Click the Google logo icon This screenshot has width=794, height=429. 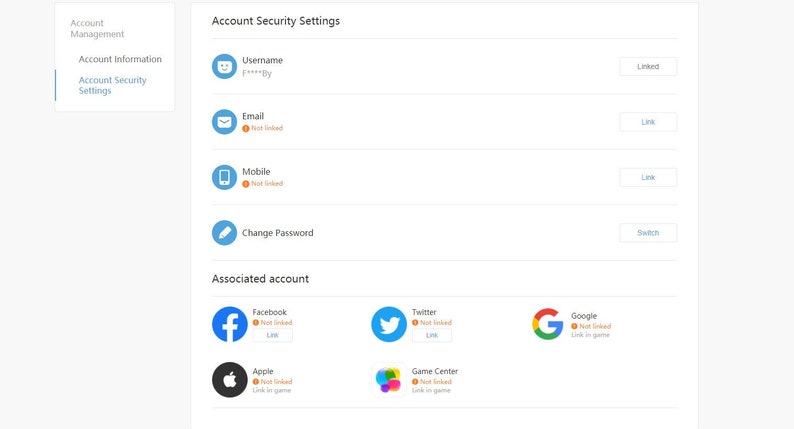(x=548, y=324)
